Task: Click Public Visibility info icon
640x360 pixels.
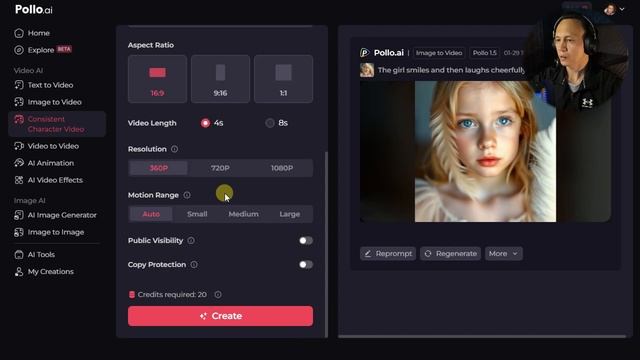Action: (x=191, y=240)
